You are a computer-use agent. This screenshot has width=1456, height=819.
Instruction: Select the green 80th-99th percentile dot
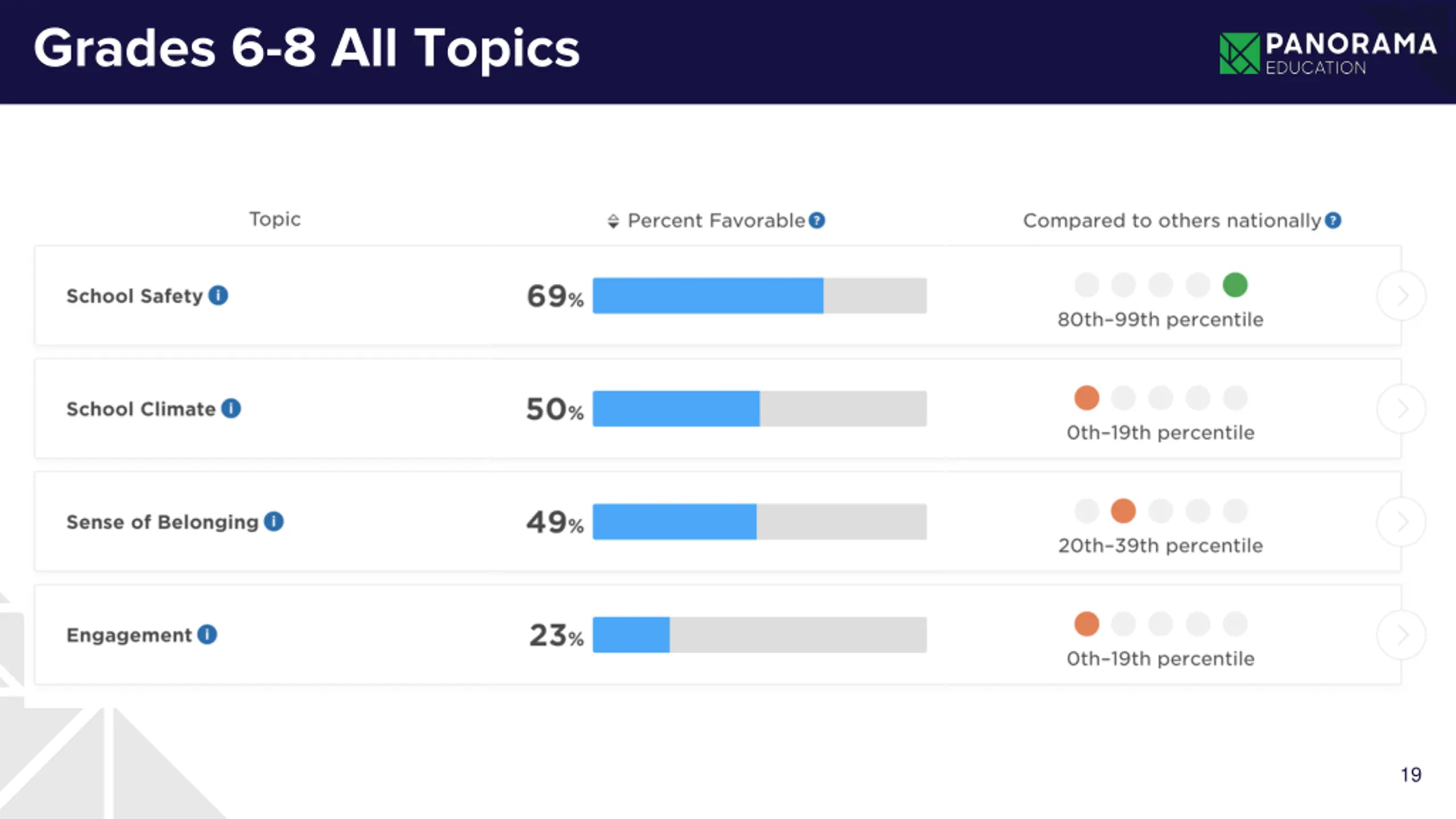pyautogui.click(x=1235, y=285)
